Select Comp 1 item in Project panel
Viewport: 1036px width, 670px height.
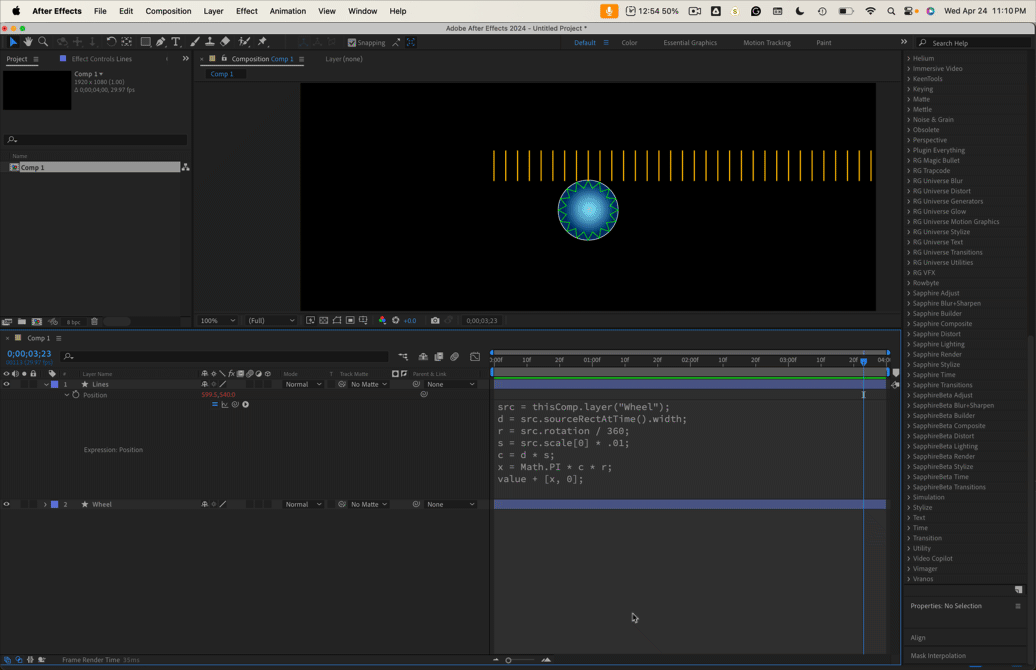[x=94, y=167]
